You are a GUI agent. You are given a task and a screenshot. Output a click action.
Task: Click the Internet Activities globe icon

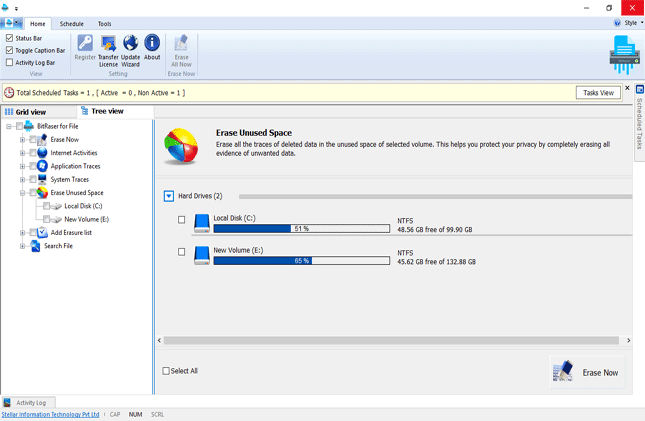(x=42, y=153)
